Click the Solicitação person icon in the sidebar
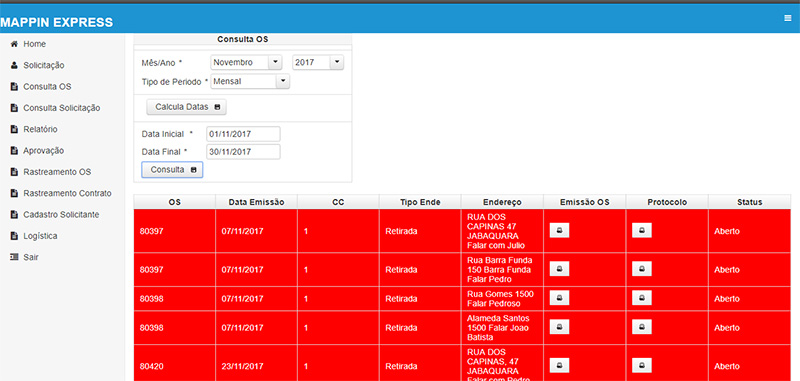Viewport: 800px width, 381px height. tap(14, 65)
